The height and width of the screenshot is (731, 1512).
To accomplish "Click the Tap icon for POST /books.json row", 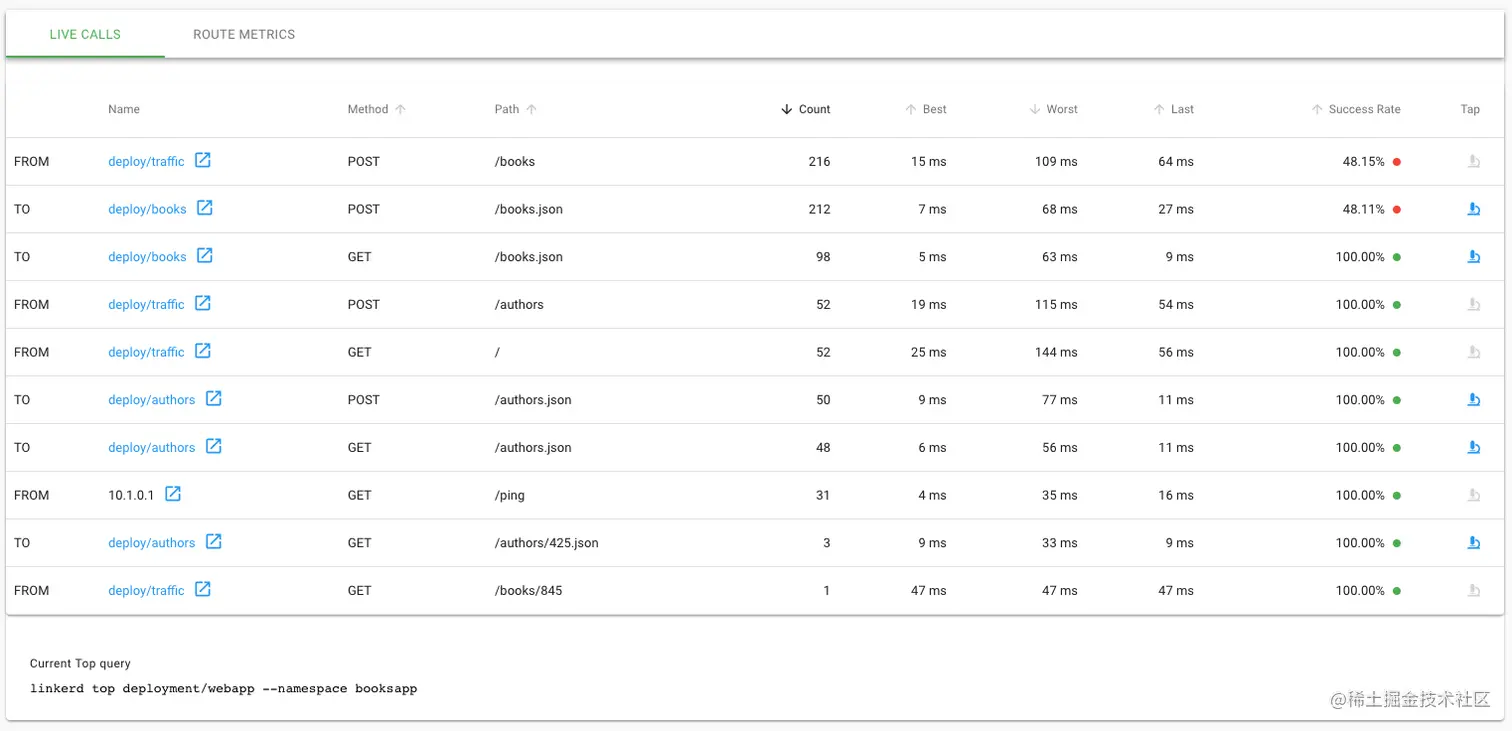I will (x=1473, y=209).
